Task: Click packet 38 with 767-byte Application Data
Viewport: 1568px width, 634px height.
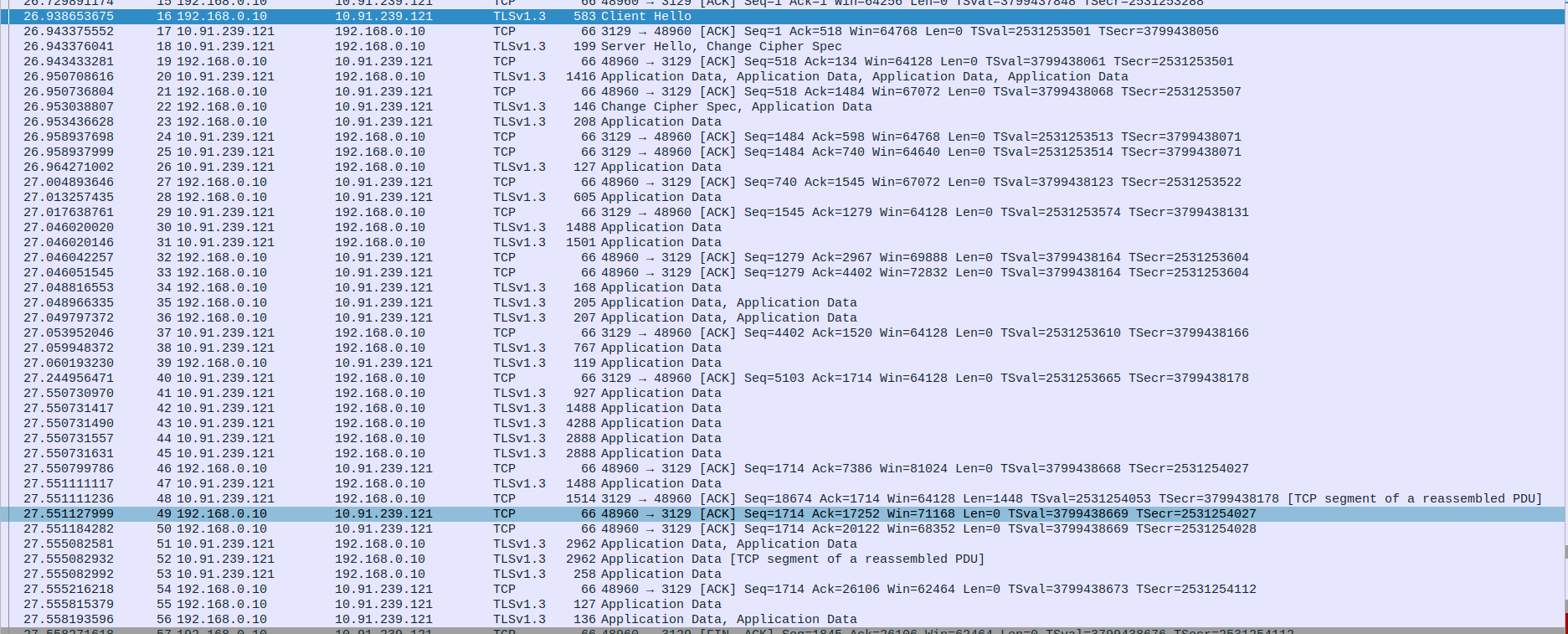Action: point(586,348)
